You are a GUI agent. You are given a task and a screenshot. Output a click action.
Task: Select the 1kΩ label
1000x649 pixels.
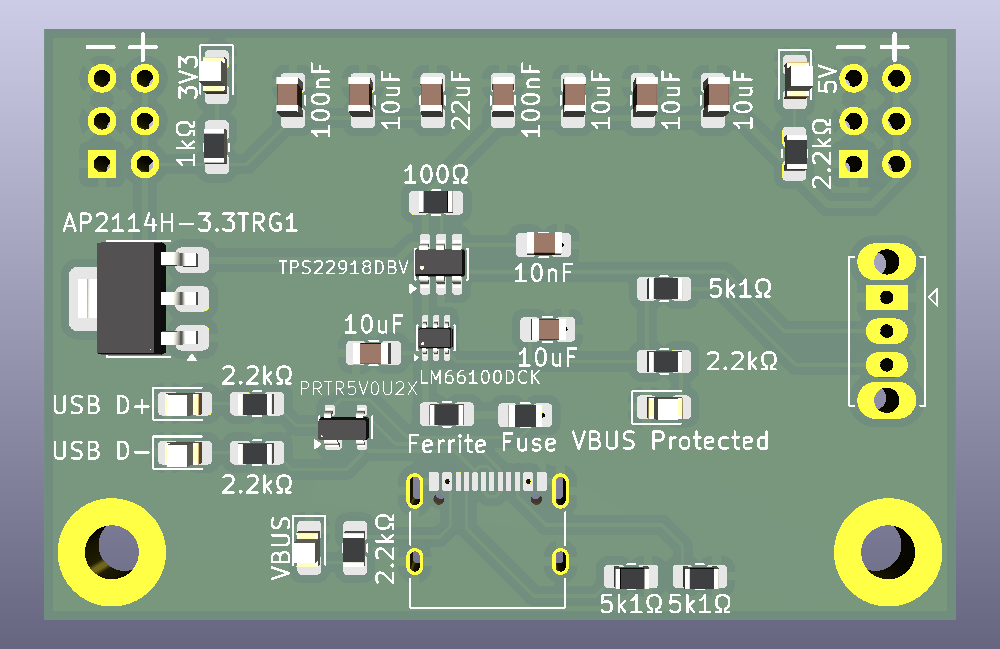tap(186, 144)
